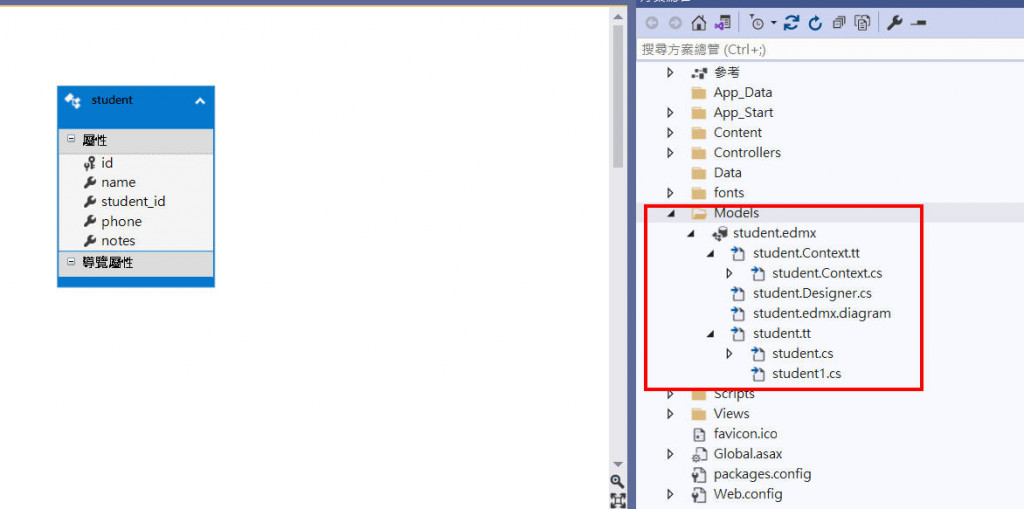Image resolution: width=1024 pixels, height=509 pixels.
Task: Click the Content folder icon
Action: (699, 133)
